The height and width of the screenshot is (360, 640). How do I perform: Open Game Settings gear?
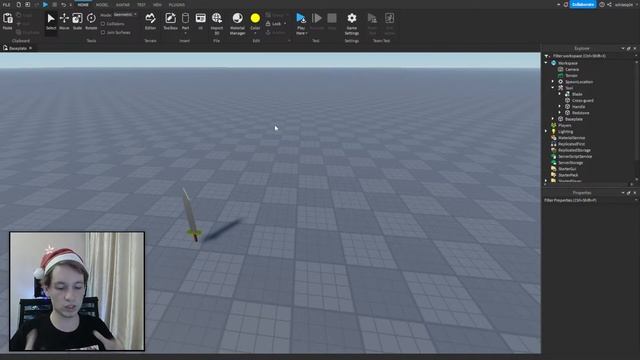(x=351, y=18)
